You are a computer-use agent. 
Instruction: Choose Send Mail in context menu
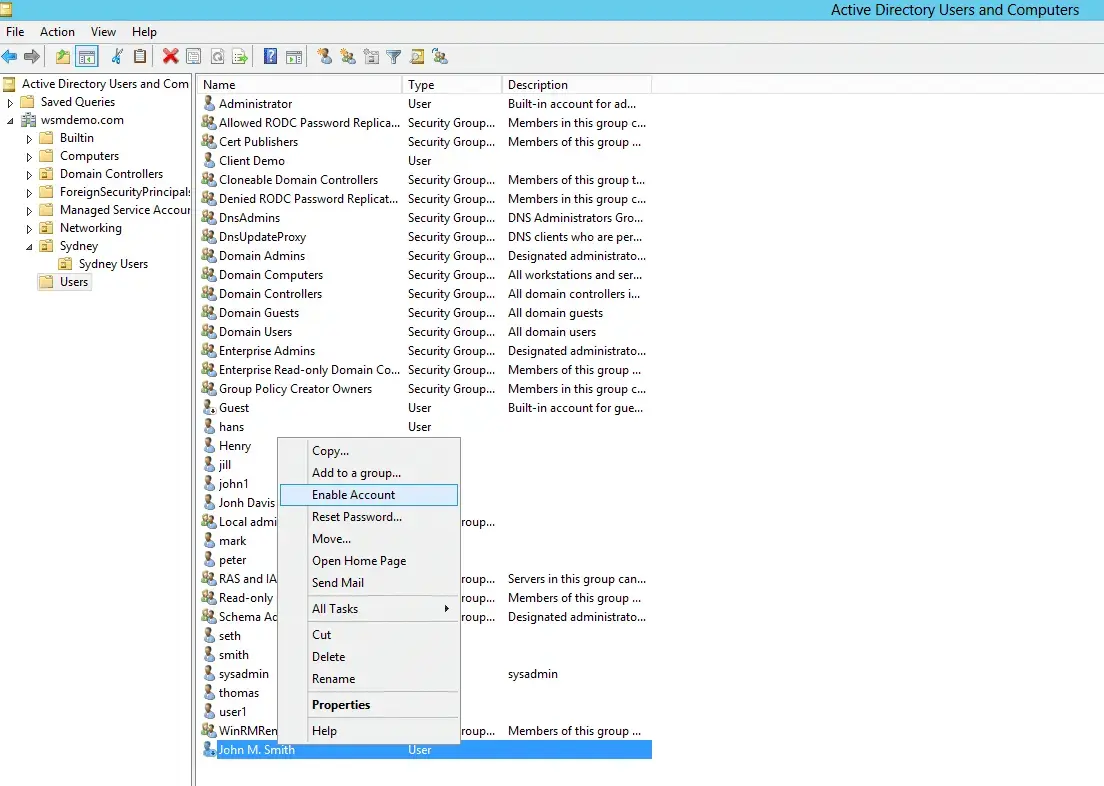[369, 582]
